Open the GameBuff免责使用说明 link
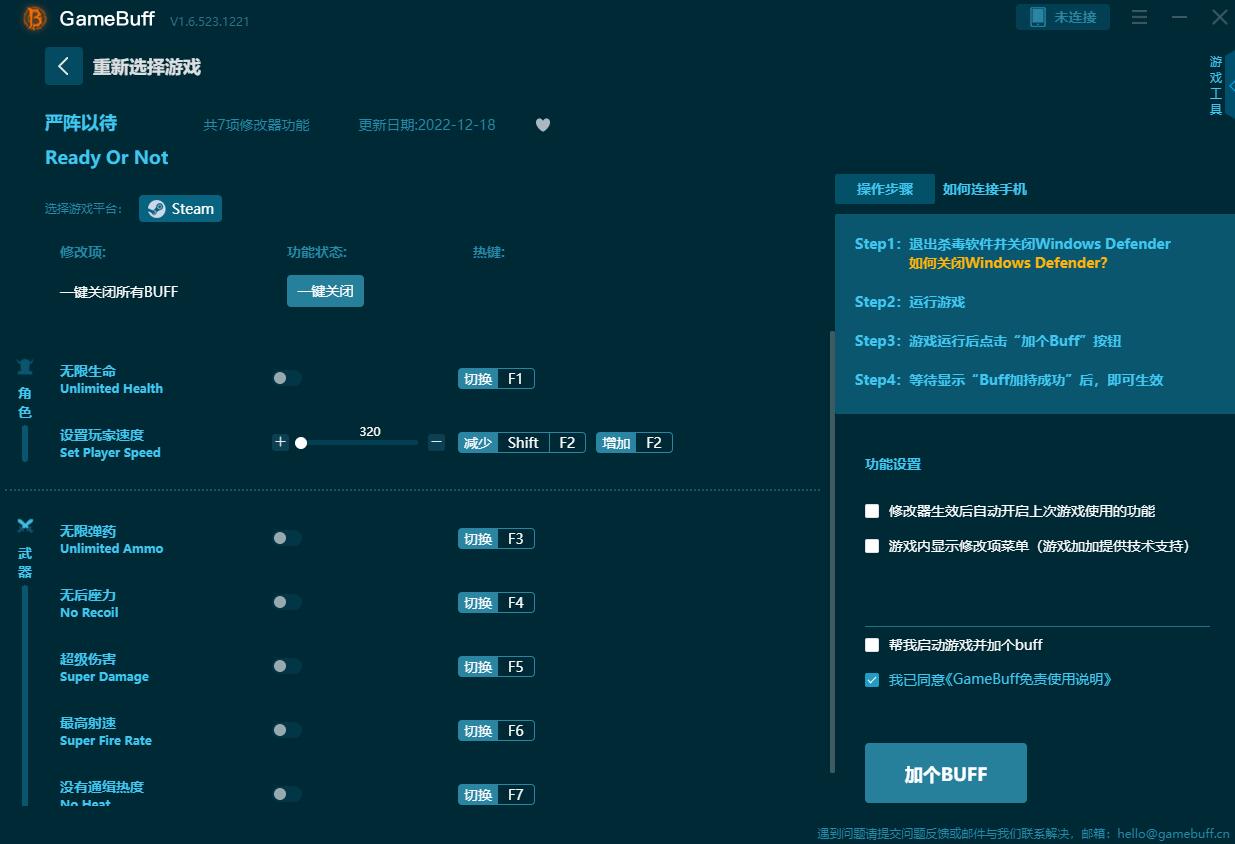 pos(1028,679)
